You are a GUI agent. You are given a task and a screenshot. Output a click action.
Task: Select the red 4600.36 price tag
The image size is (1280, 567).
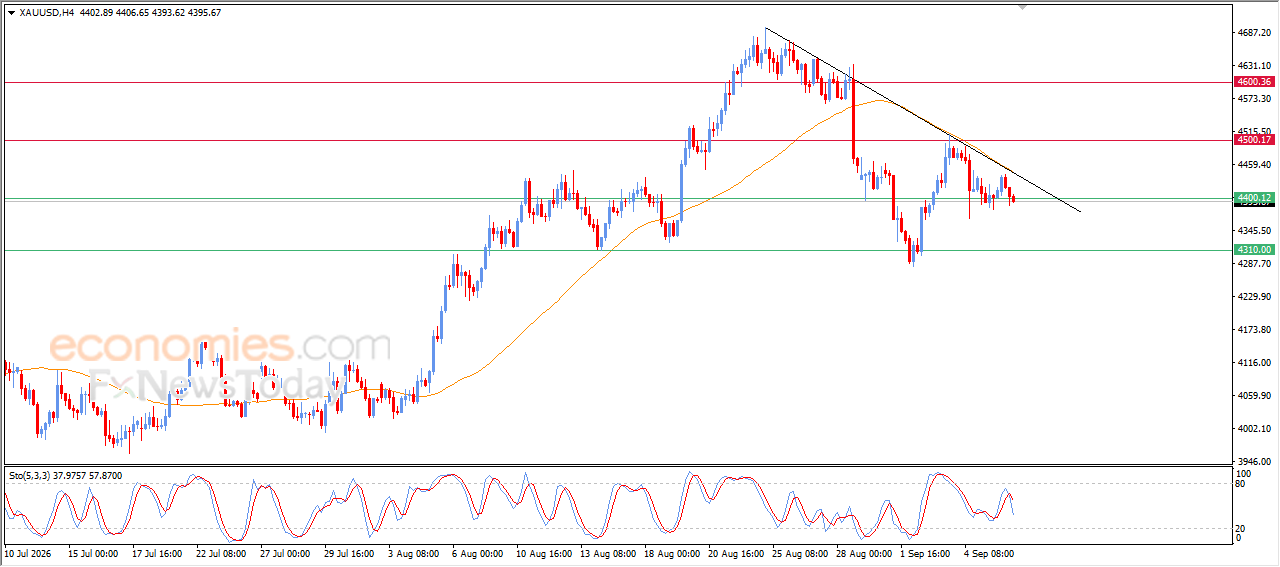tap(1253, 82)
